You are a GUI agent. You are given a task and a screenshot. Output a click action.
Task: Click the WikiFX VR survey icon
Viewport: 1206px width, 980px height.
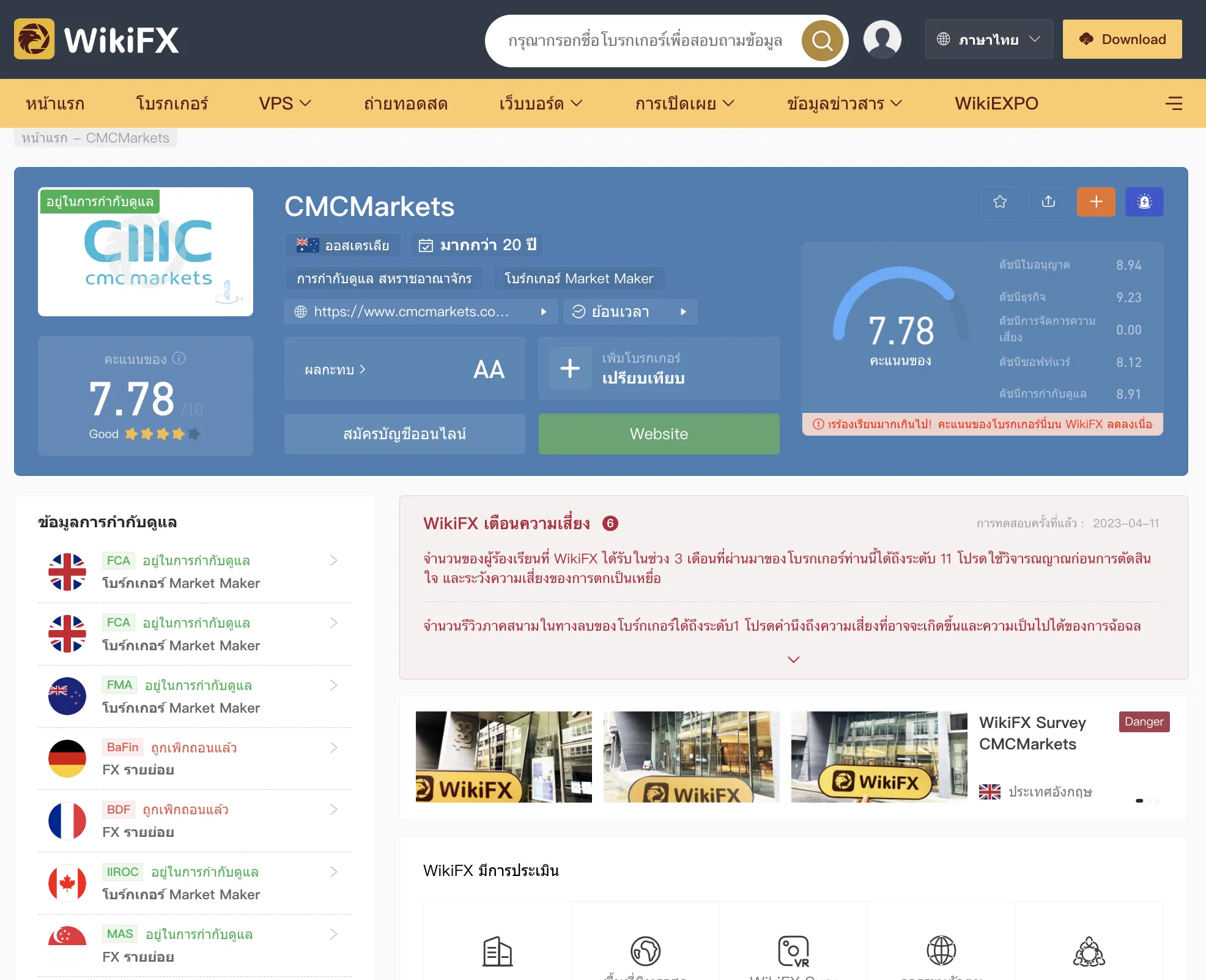point(793,951)
